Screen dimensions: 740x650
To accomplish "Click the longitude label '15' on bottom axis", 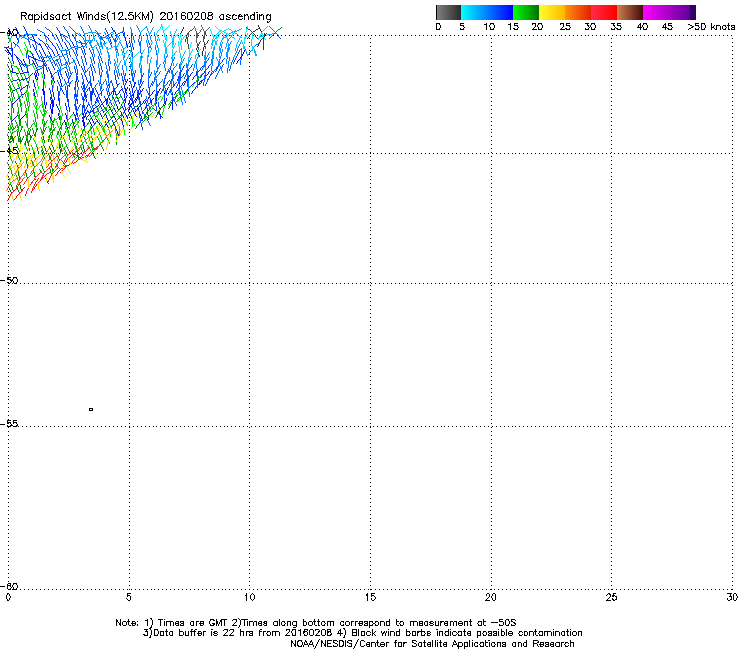I will (370, 598).
